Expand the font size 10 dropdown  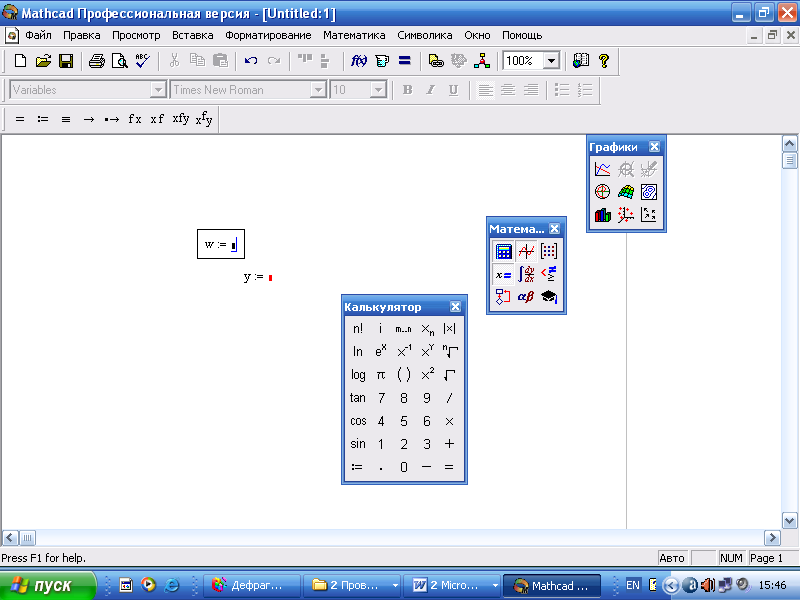pos(378,90)
